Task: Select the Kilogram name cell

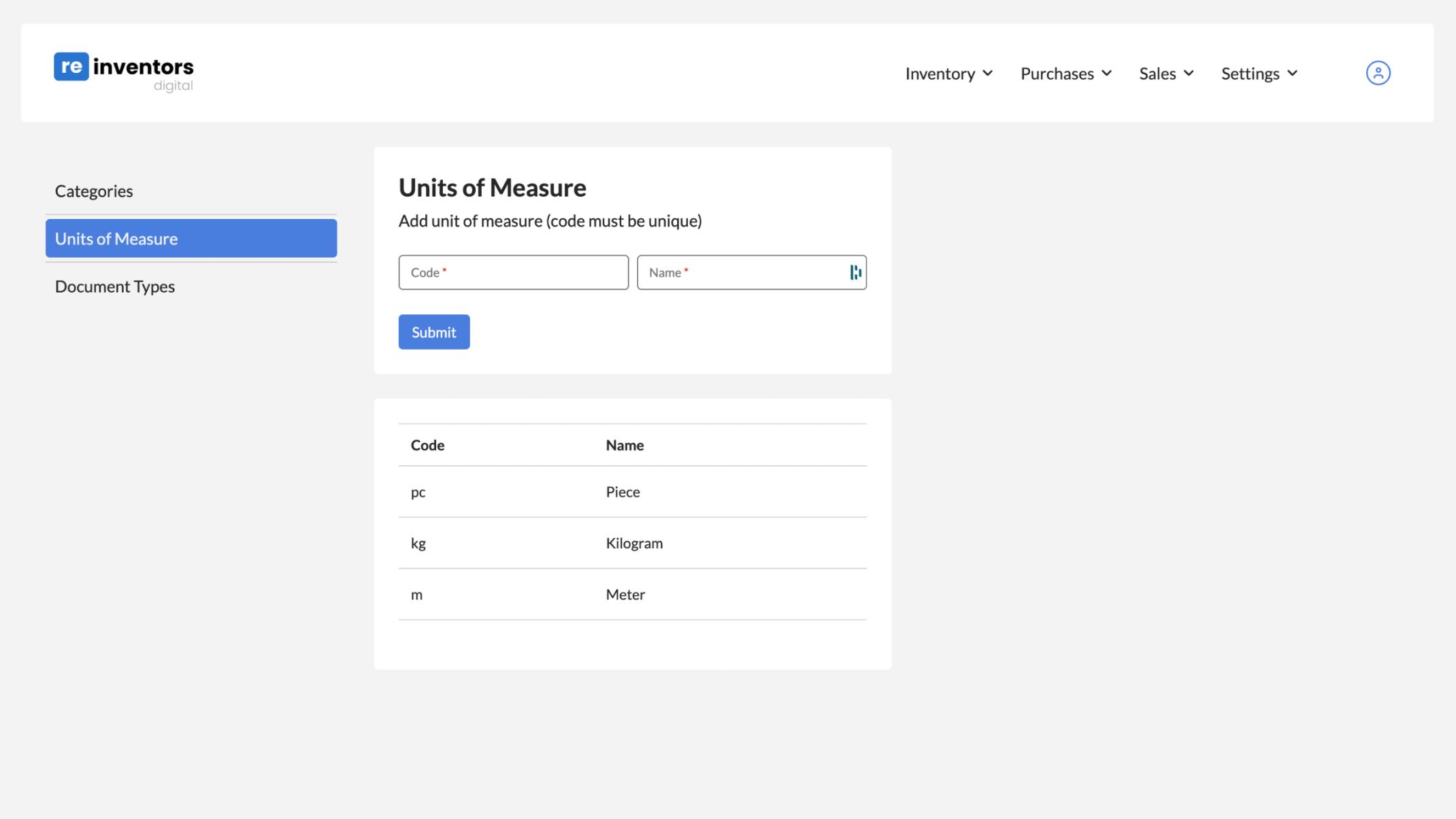Action: (x=634, y=543)
